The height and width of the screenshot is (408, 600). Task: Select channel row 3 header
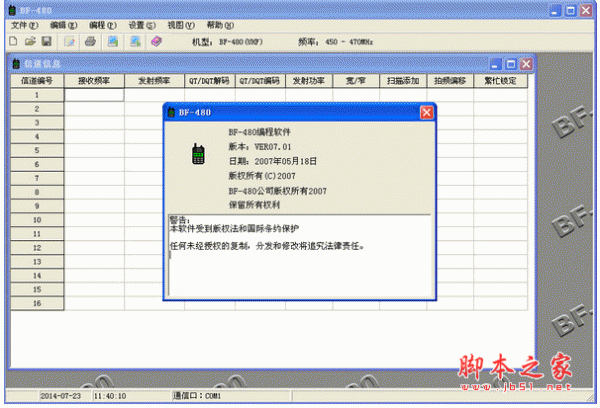point(37,123)
